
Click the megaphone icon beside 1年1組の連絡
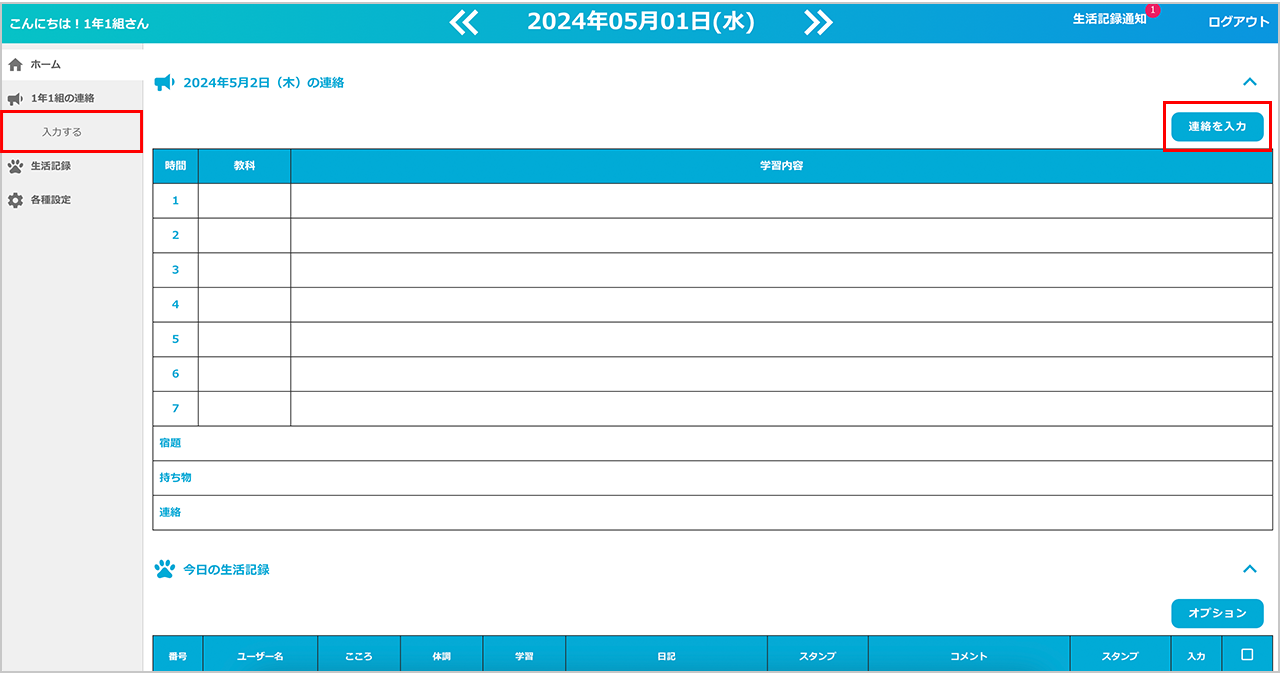pyautogui.click(x=15, y=98)
